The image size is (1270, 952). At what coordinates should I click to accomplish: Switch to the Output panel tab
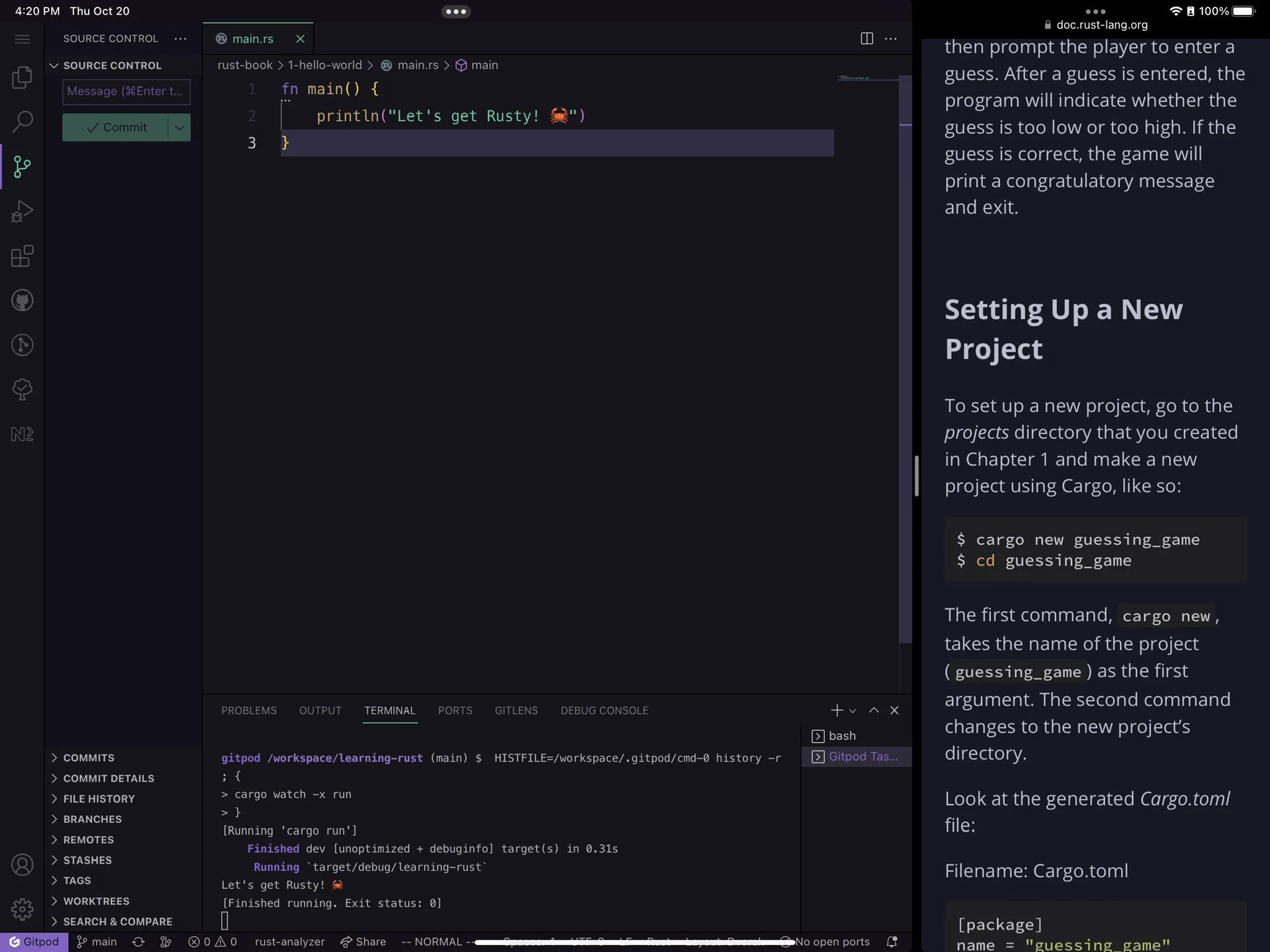[320, 710]
